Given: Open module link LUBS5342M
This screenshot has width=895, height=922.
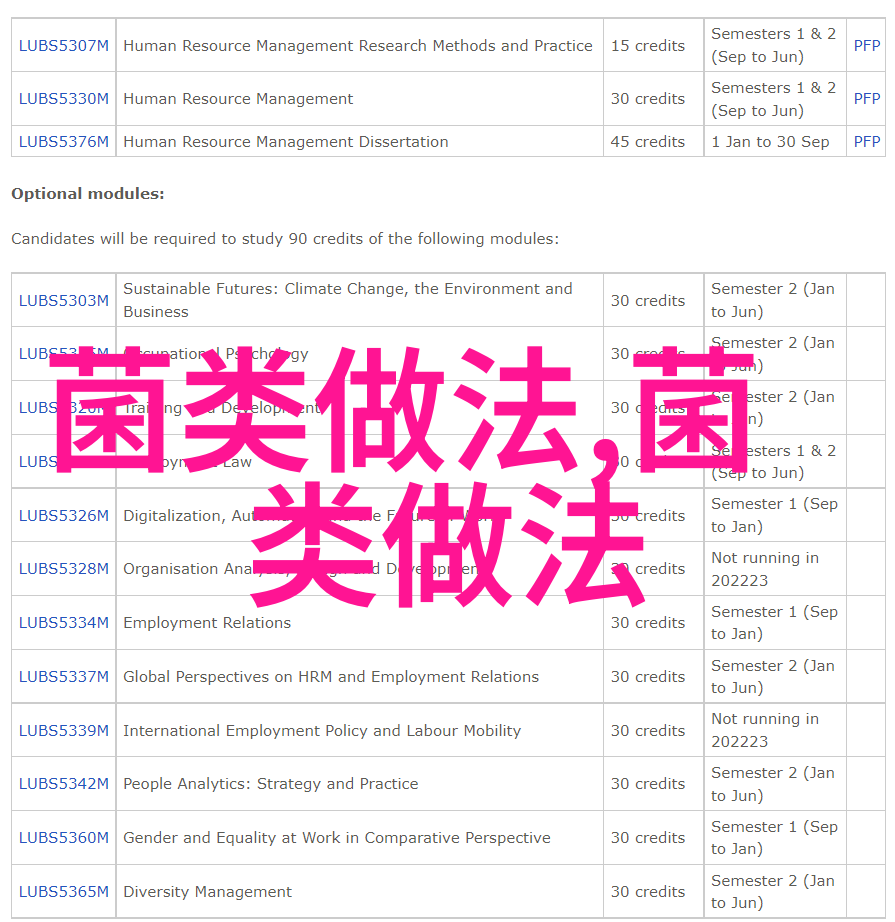Looking at the screenshot, I should tap(64, 784).
